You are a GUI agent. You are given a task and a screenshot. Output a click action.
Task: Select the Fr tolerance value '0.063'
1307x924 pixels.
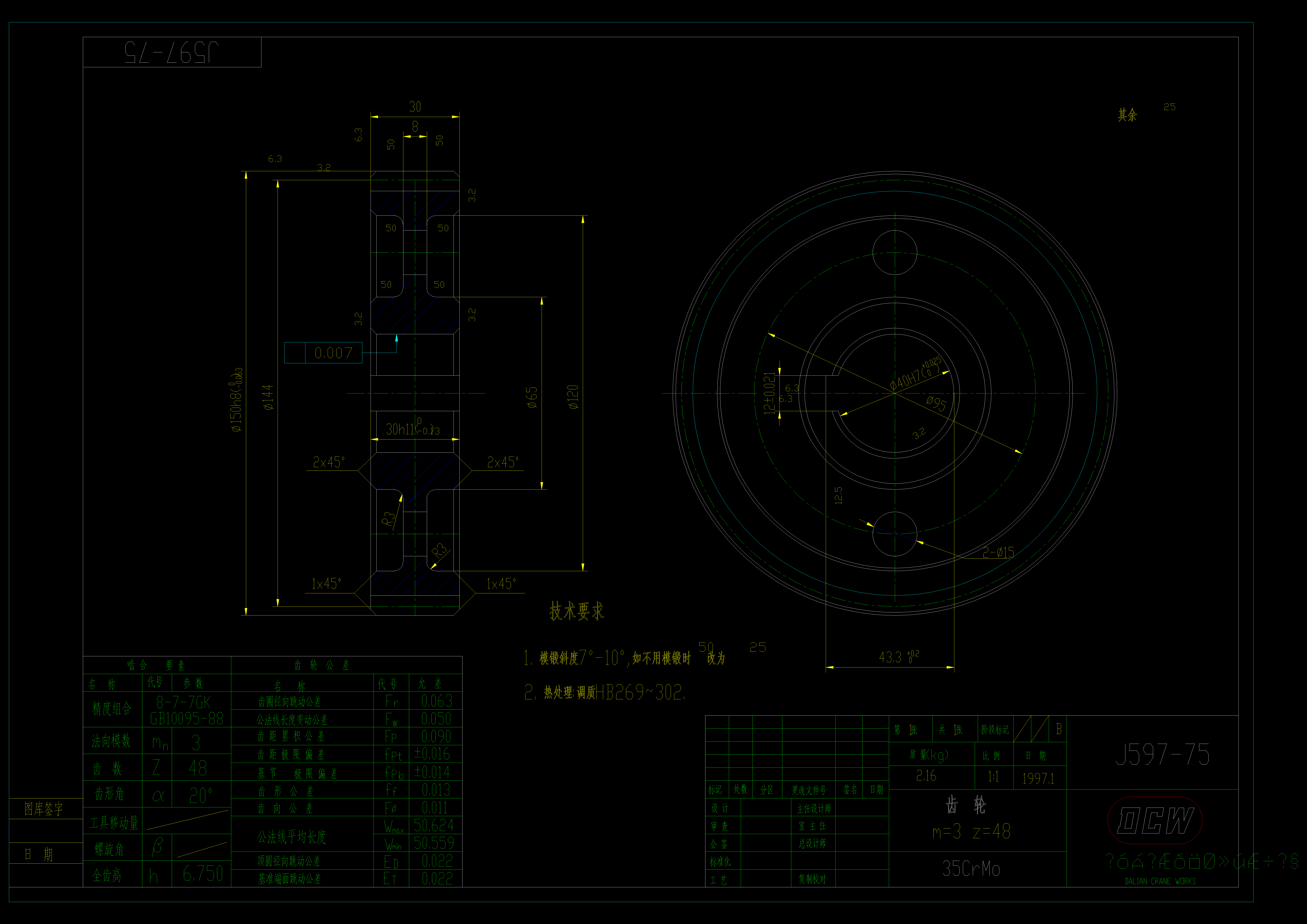tap(437, 701)
